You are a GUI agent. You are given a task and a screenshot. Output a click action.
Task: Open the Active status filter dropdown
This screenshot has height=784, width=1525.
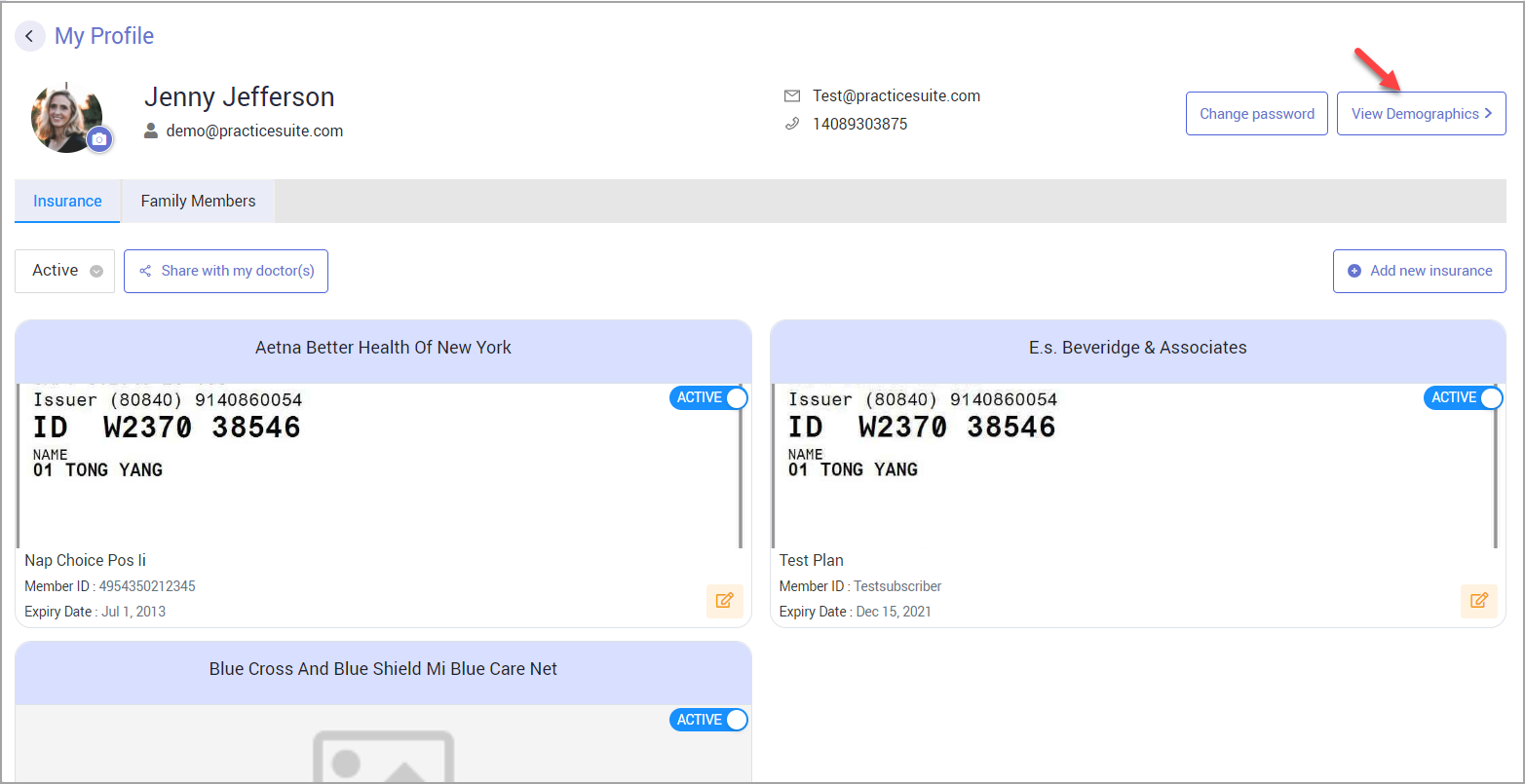[x=65, y=271]
